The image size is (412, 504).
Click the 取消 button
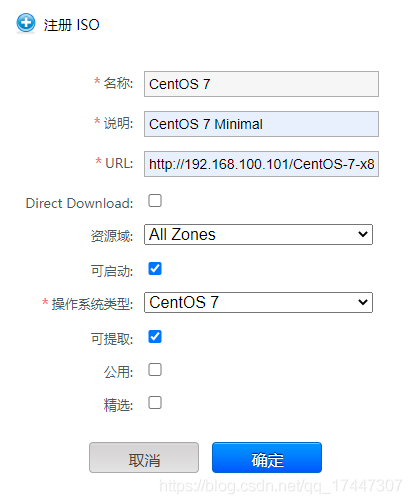pos(144,458)
